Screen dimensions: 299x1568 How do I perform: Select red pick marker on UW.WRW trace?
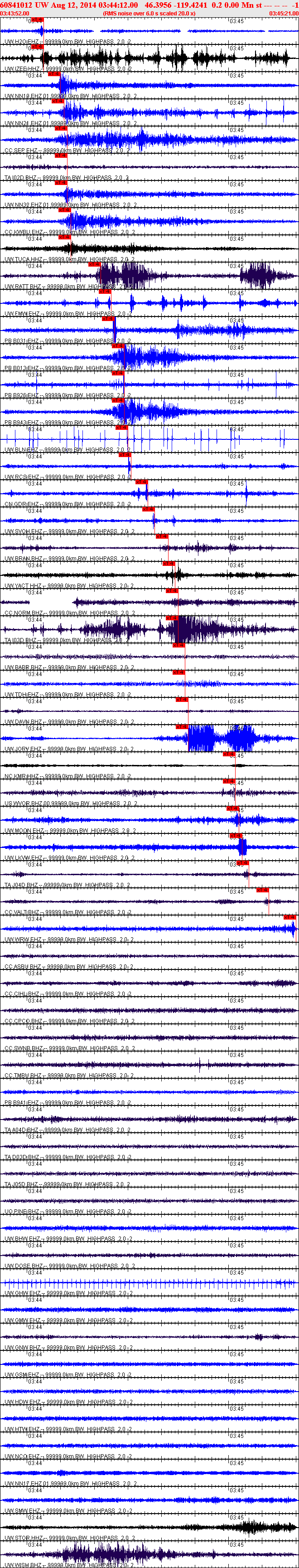[290, 917]
